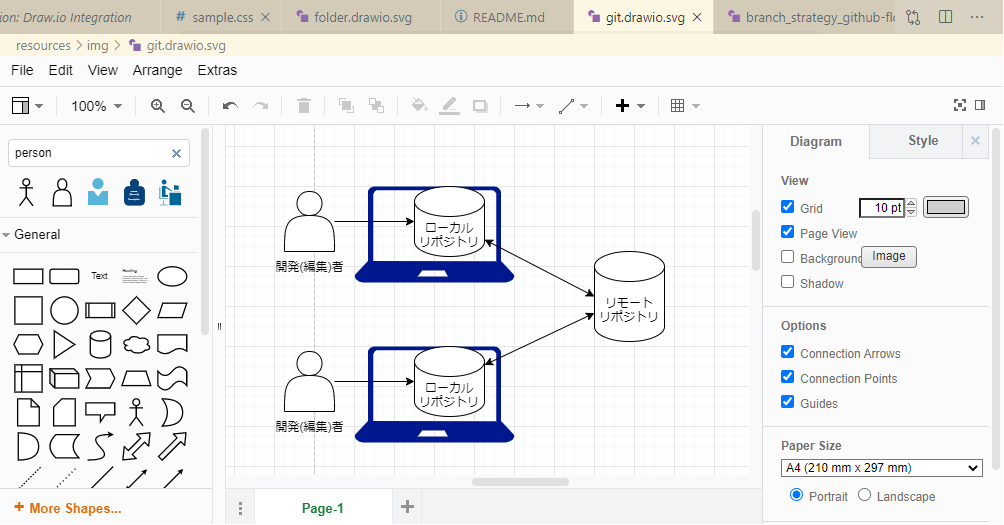Click the Zoom Out magnifier icon

pyautogui.click(x=188, y=106)
